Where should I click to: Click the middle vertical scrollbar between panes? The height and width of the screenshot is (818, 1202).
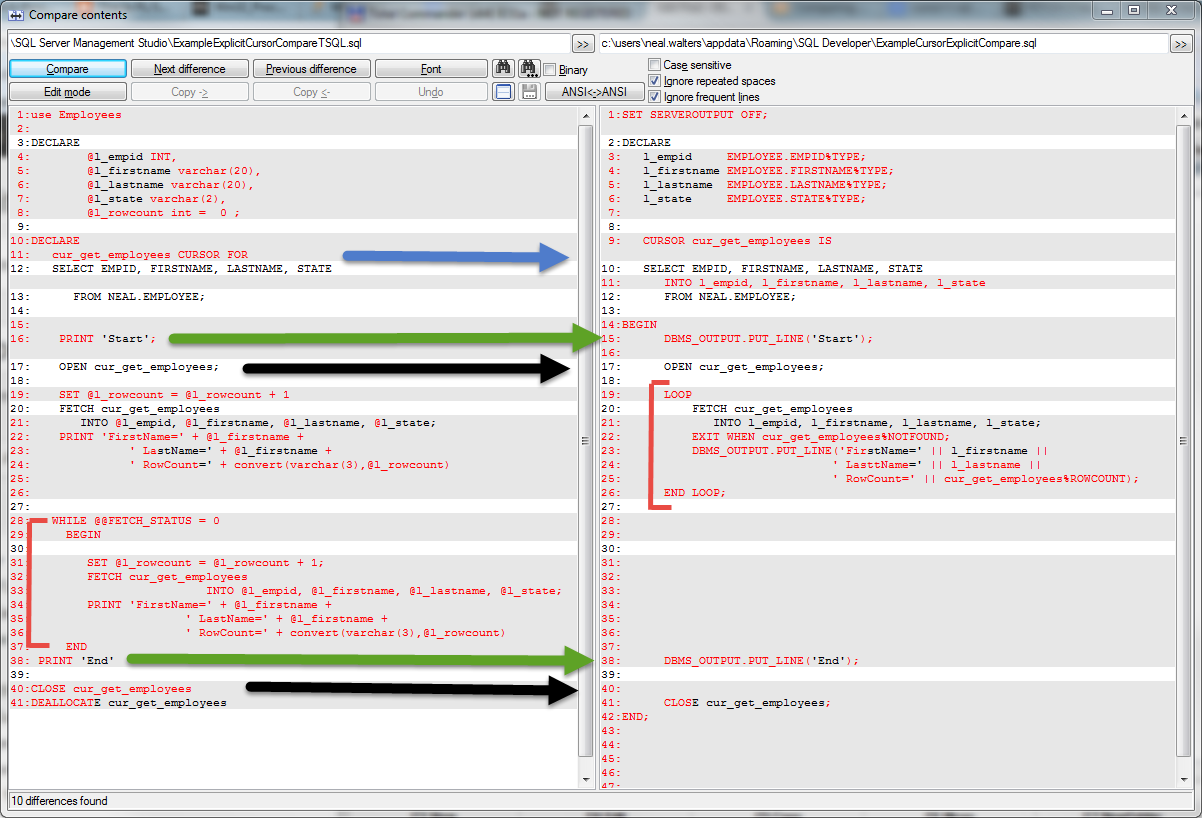click(585, 440)
